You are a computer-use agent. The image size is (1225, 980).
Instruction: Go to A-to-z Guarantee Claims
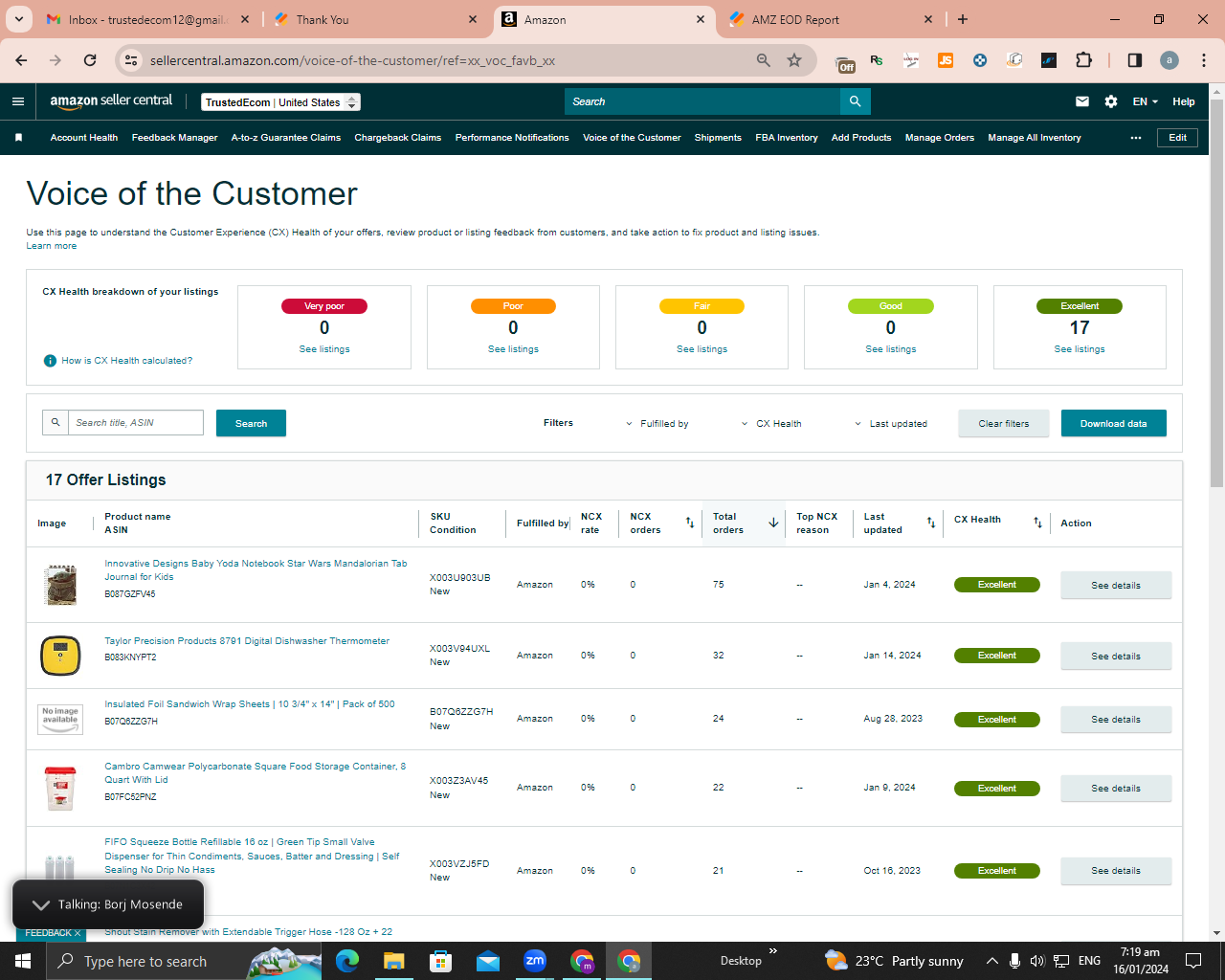coord(286,138)
